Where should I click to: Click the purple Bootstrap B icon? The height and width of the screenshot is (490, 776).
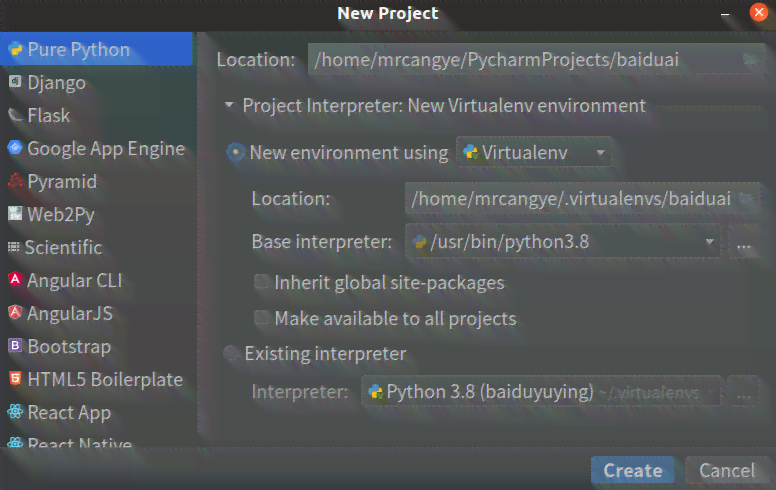15,345
